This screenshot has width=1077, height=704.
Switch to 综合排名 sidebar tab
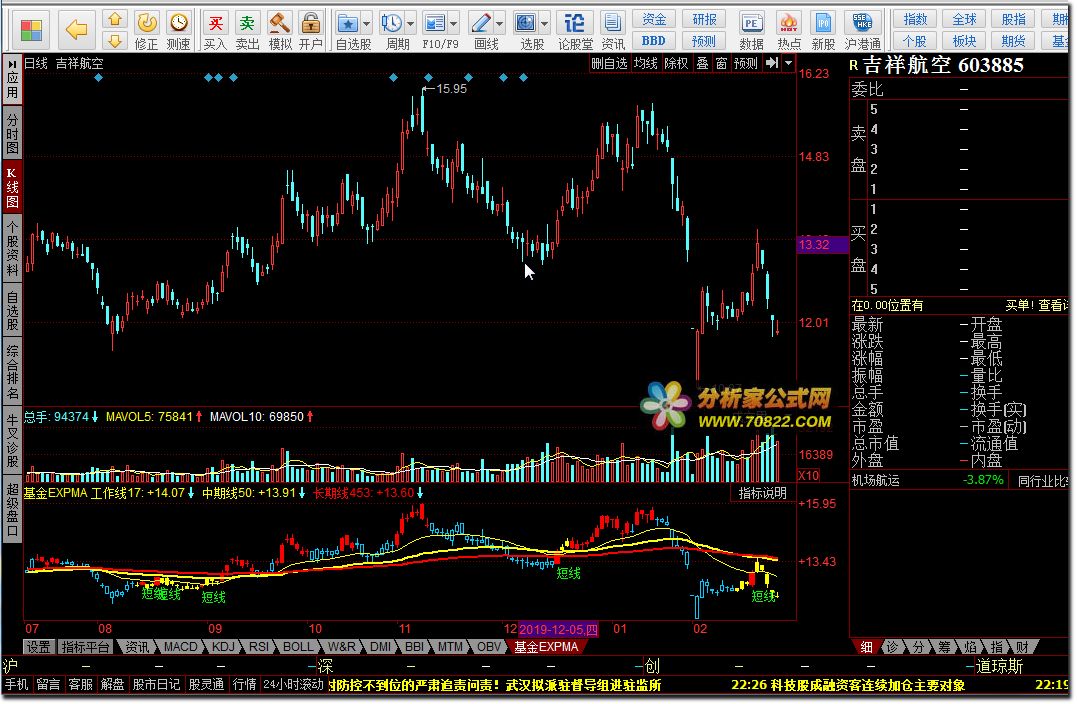12,372
